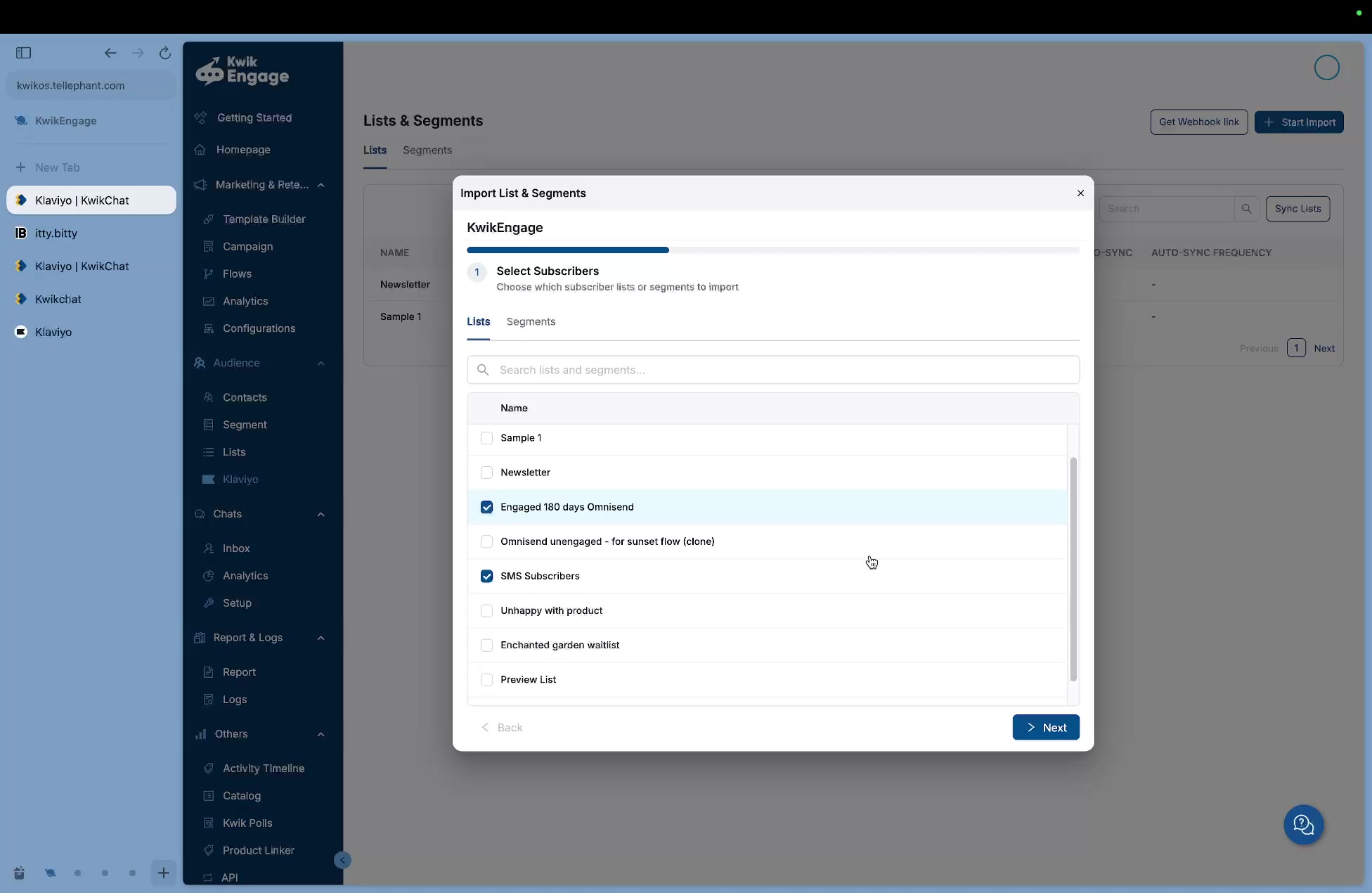Click the search magnifier icon beside Search field

tap(1246, 209)
